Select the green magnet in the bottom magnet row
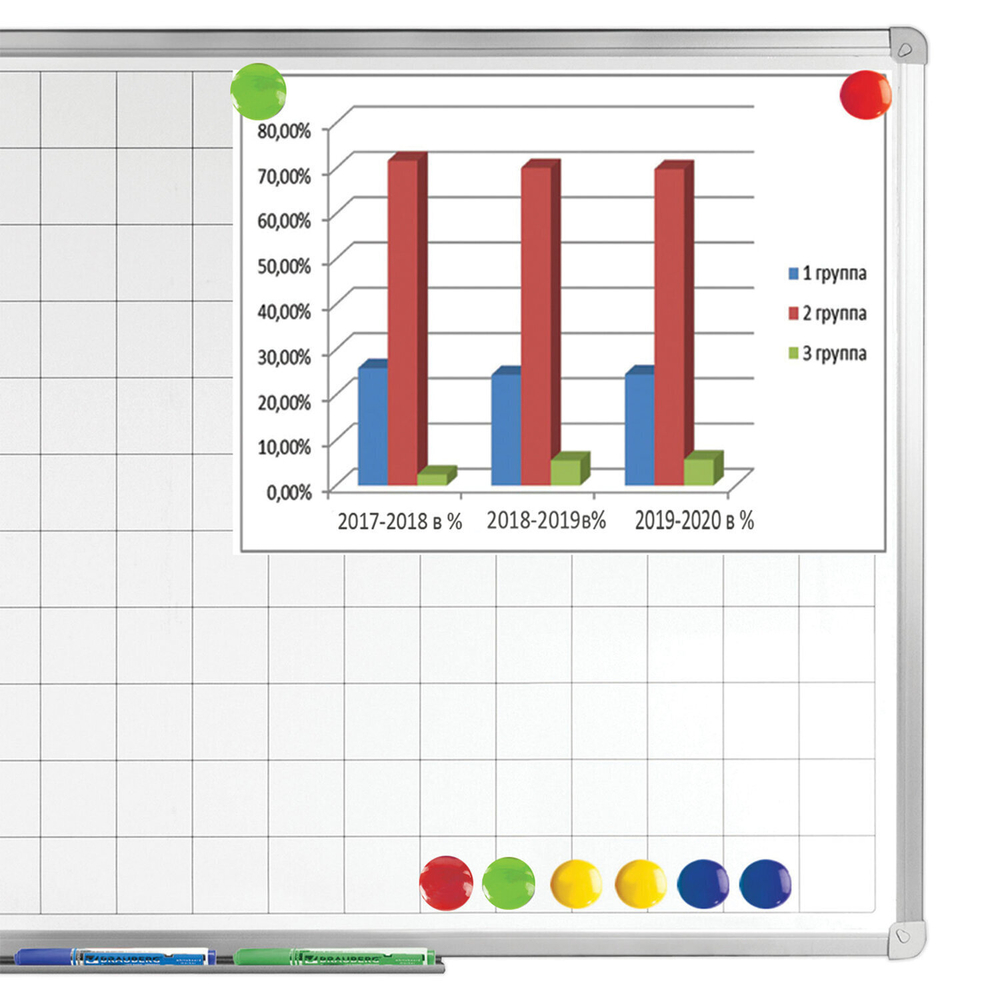Screen dimensions: 1000x1000 click(x=508, y=883)
